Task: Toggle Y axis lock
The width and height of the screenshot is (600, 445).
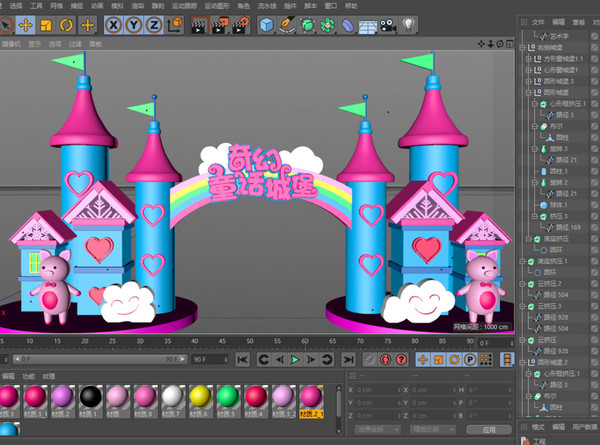Action: [x=134, y=25]
